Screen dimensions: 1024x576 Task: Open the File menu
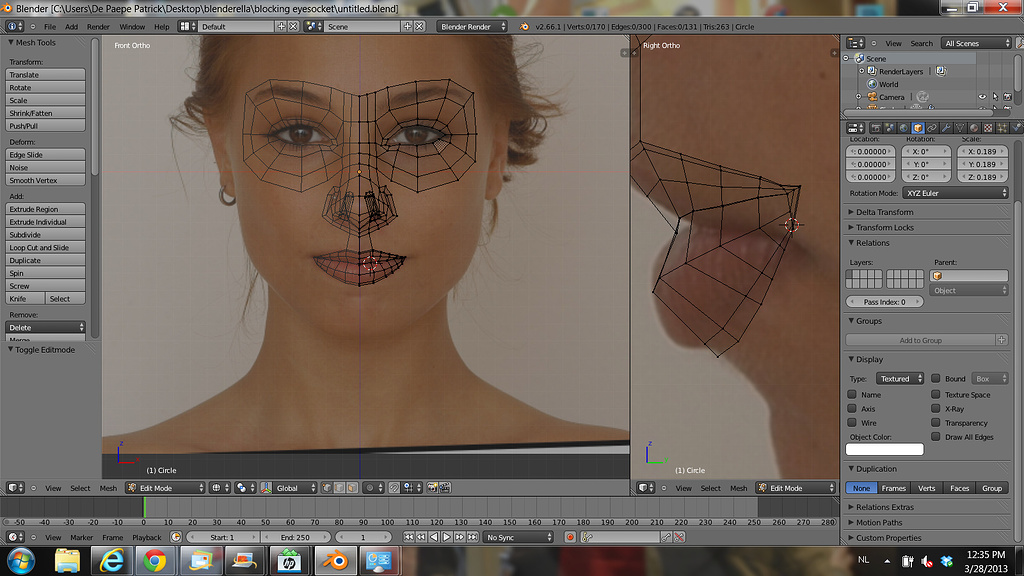[x=50, y=27]
